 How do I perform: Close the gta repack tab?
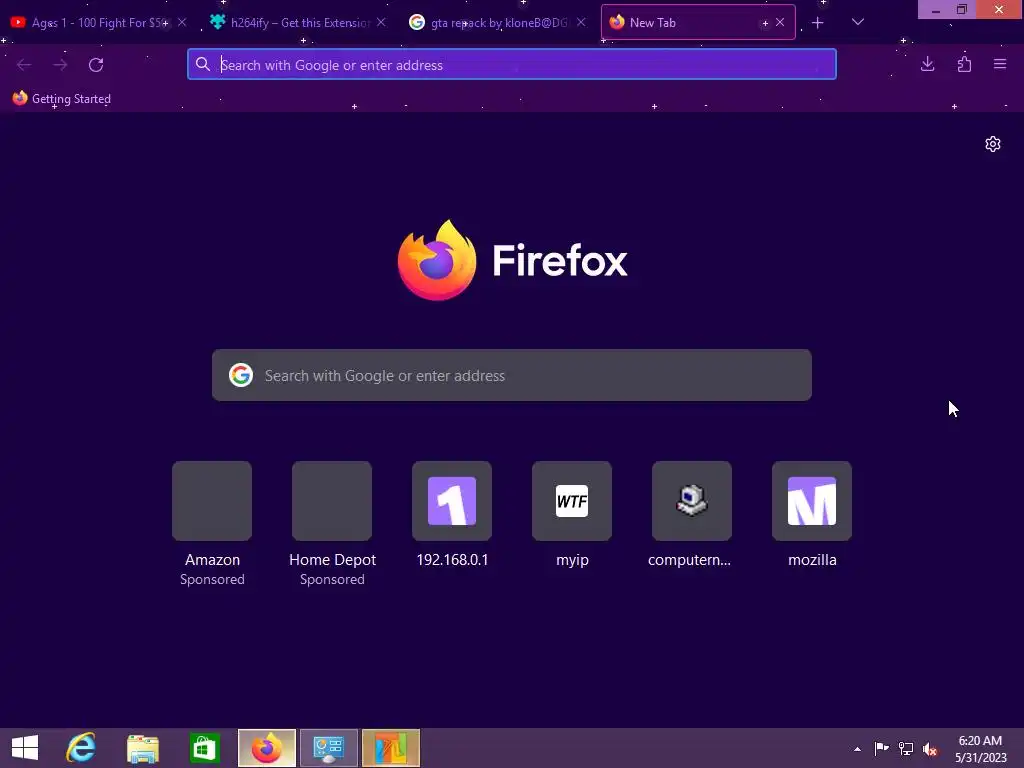pos(581,22)
